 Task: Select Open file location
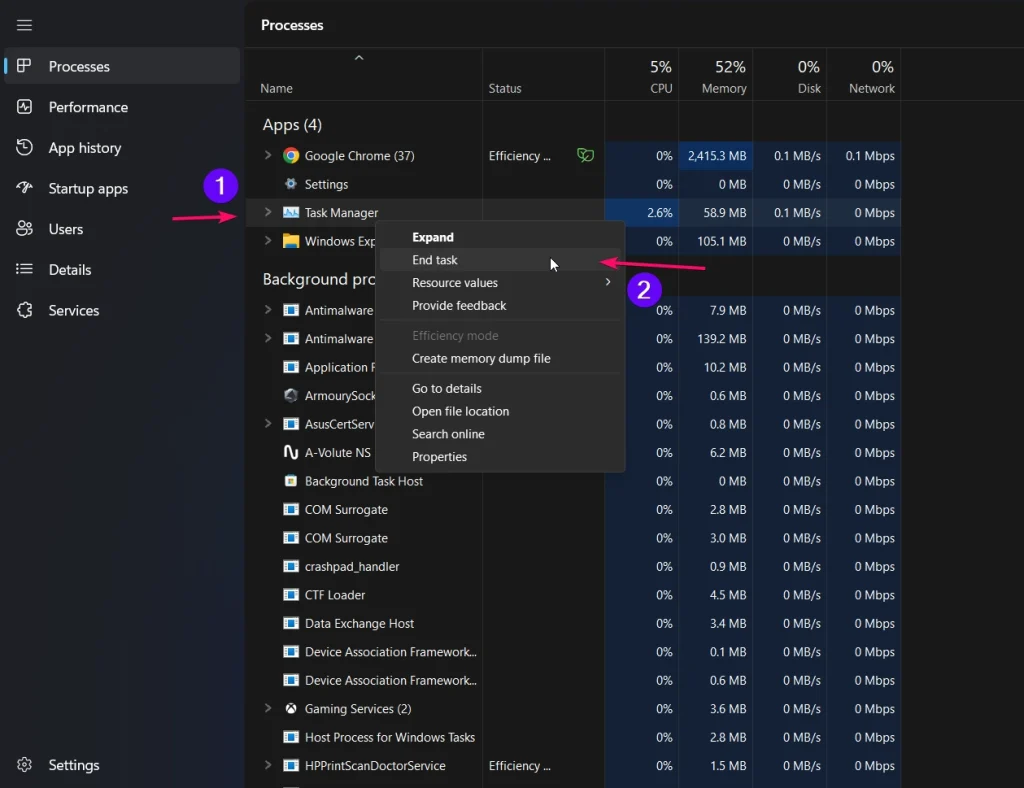pos(500,411)
